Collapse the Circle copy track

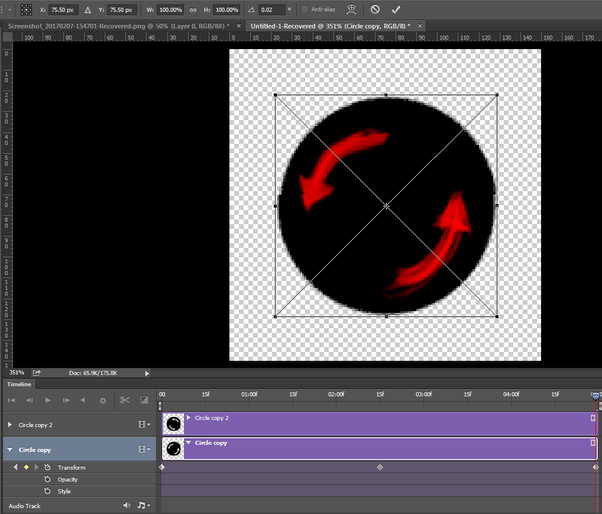tap(11, 450)
